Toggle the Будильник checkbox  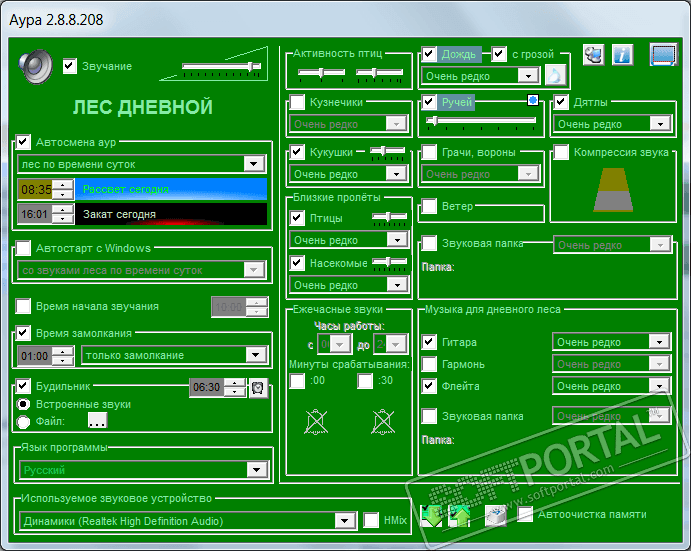[23, 386]
